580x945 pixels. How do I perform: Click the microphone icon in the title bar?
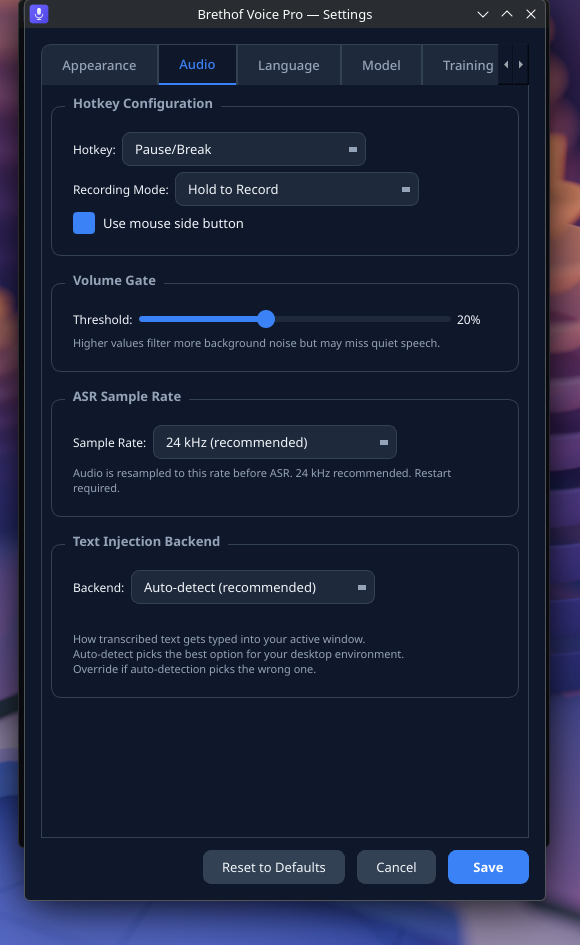(x=37, y=14)
